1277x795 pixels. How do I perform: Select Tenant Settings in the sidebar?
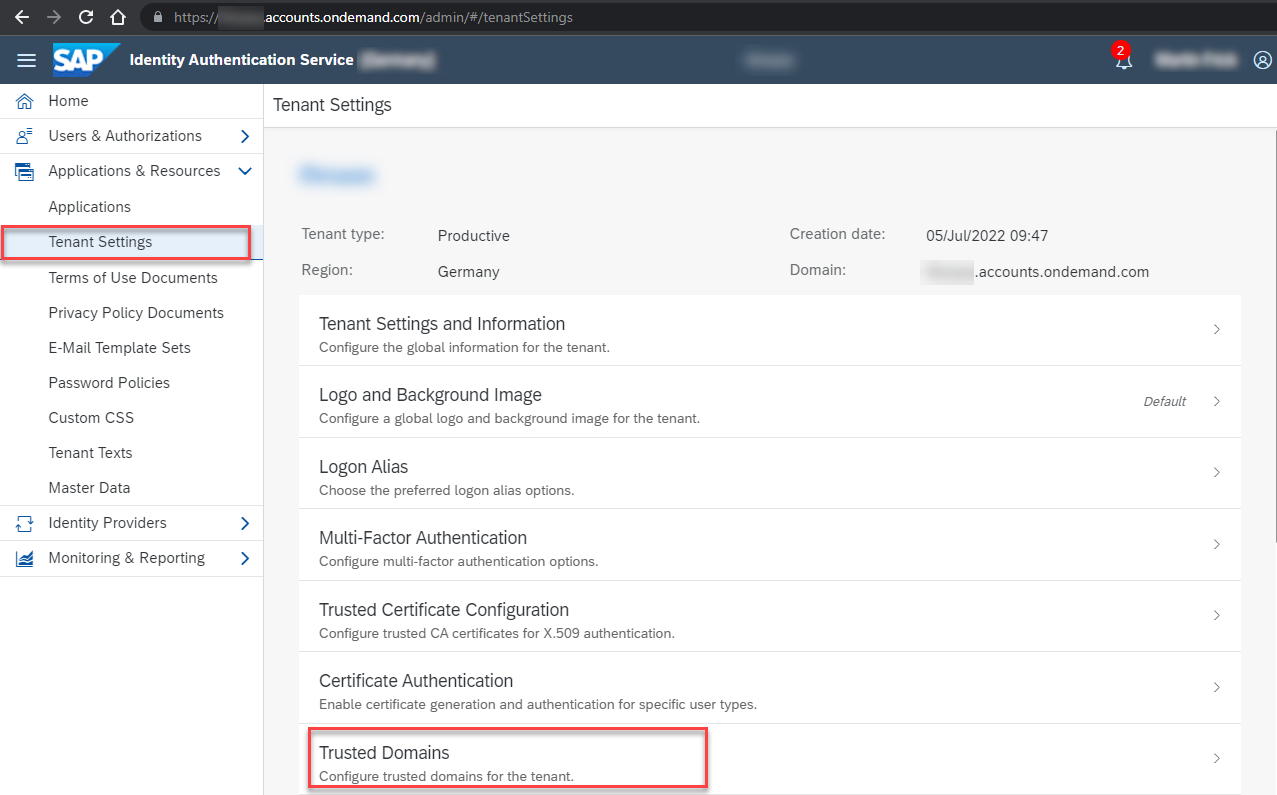point(131,242)
